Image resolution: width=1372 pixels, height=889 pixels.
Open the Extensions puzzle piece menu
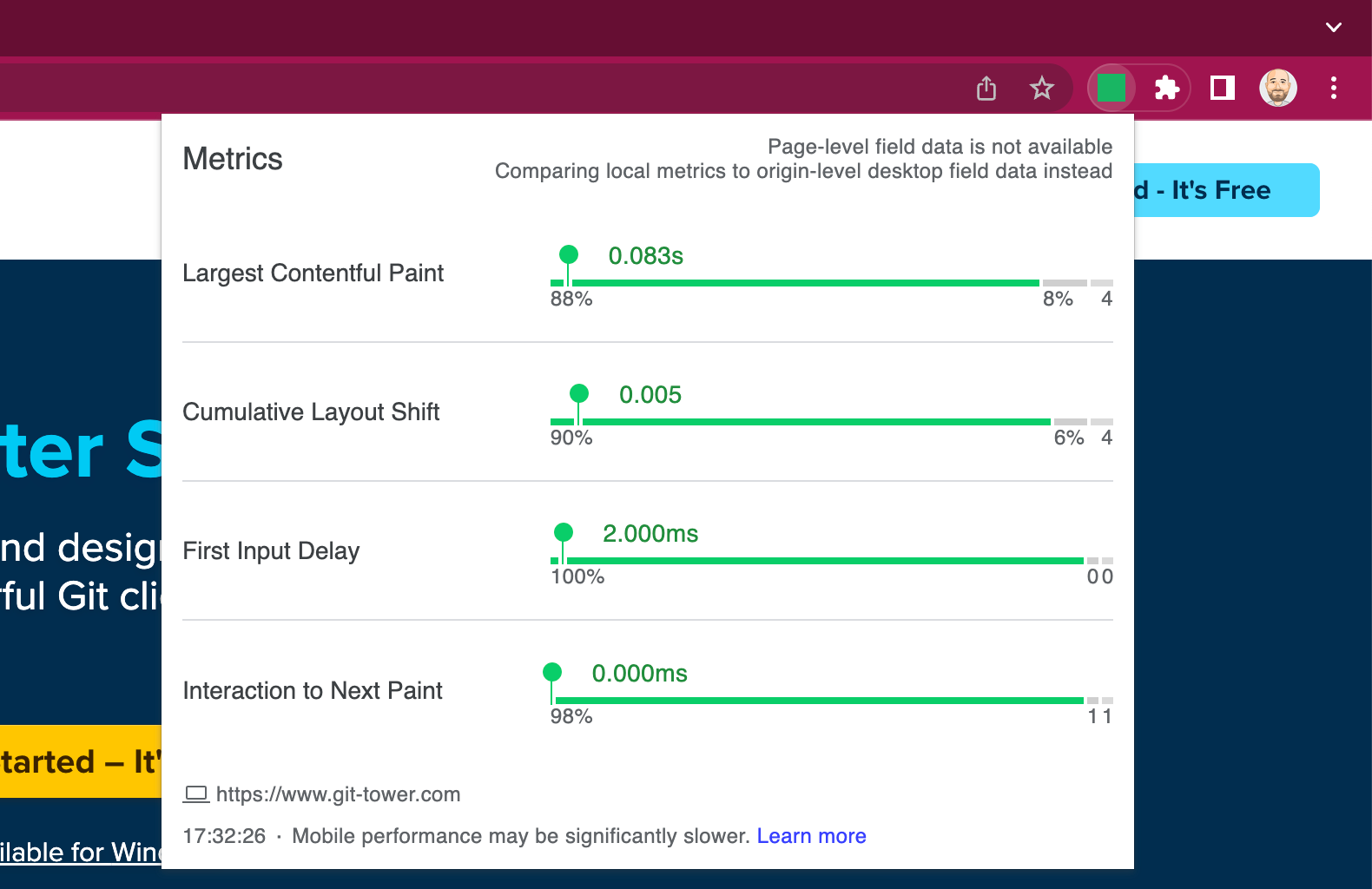pos(1166,88)
